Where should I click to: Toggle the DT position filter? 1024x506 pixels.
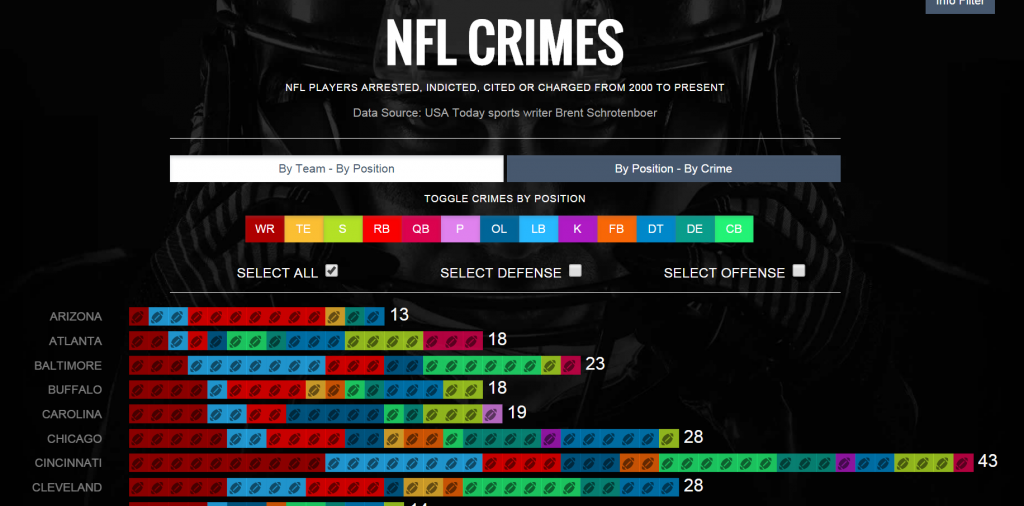pyautogui.click(x=656, y=229)
